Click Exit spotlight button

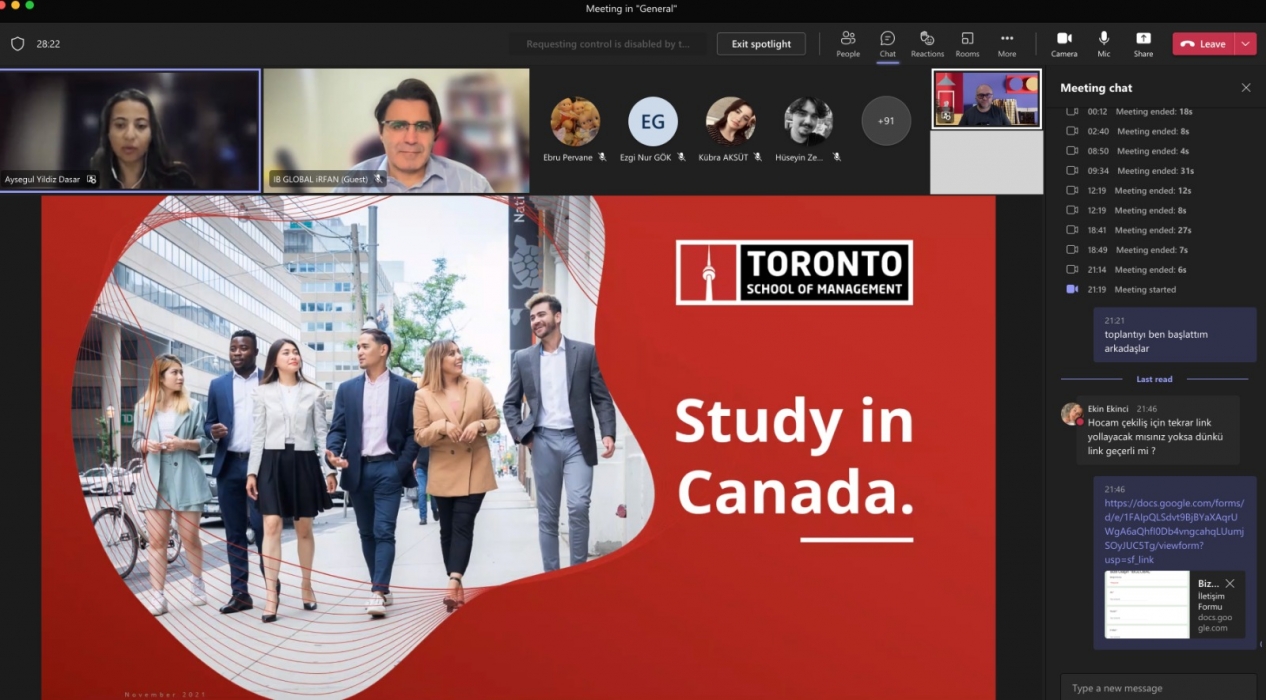point(761,44)
